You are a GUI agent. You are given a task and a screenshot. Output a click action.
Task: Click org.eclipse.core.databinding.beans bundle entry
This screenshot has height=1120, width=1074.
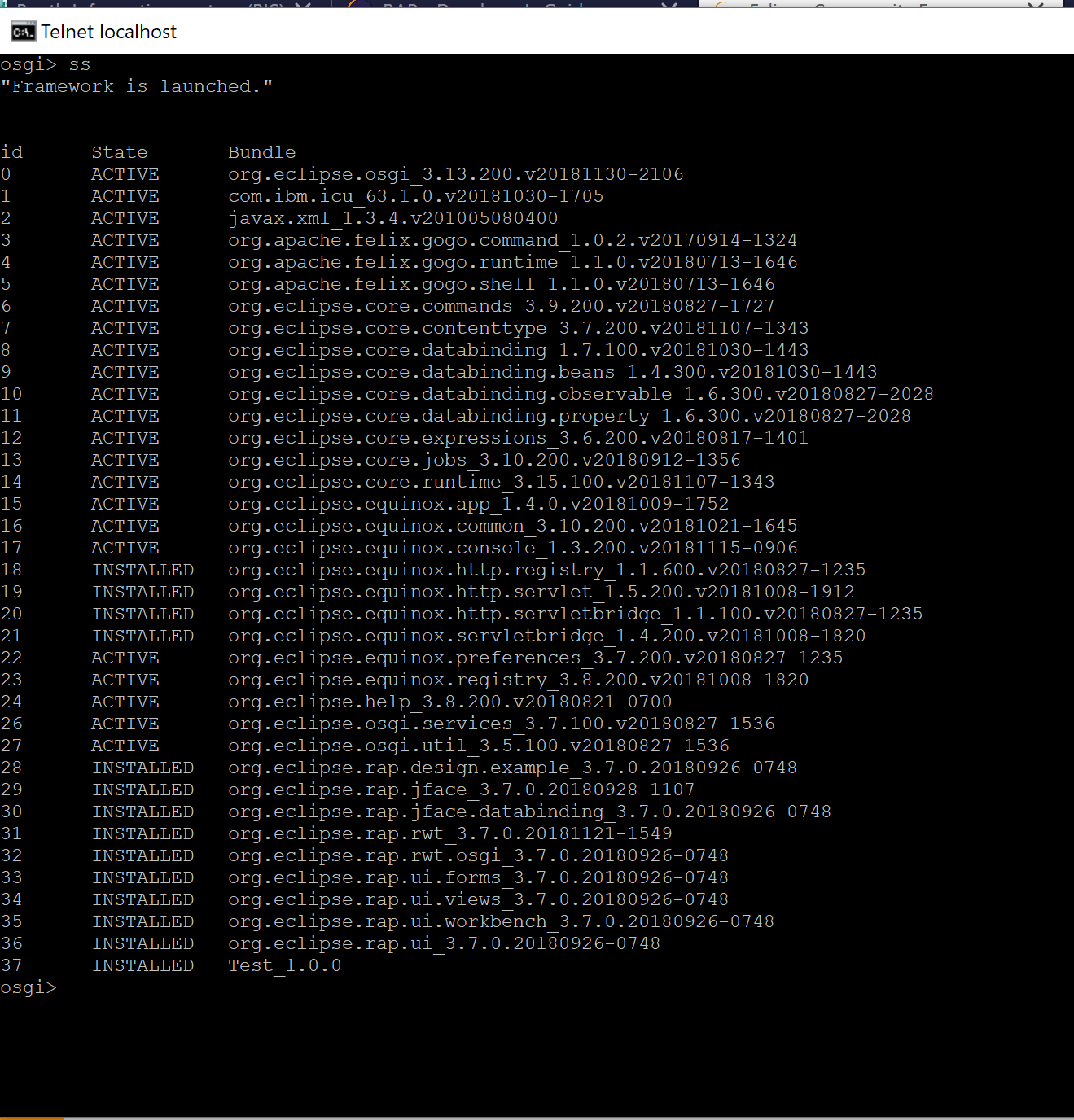pos(553,372)
